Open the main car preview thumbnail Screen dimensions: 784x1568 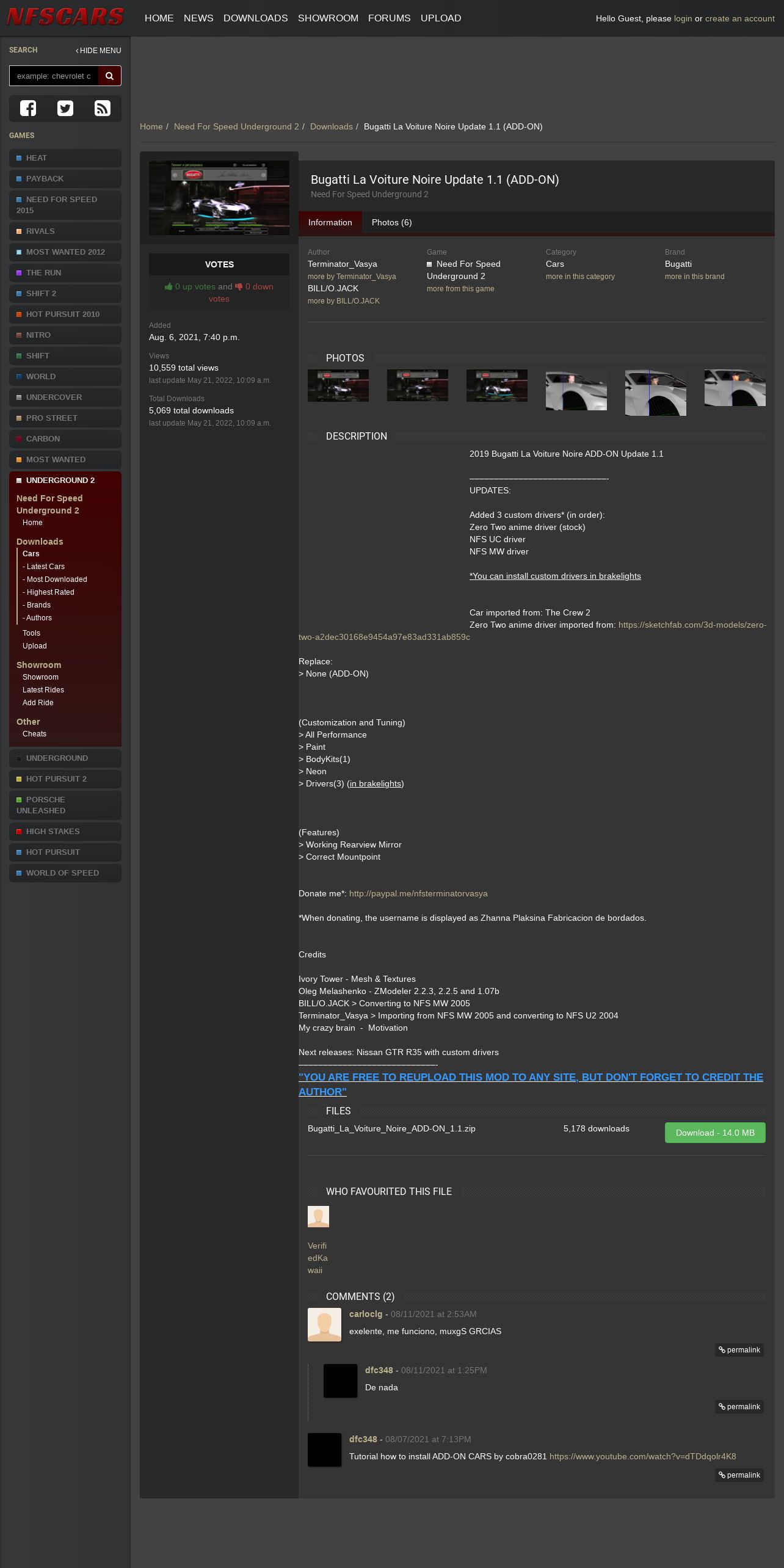219,198
